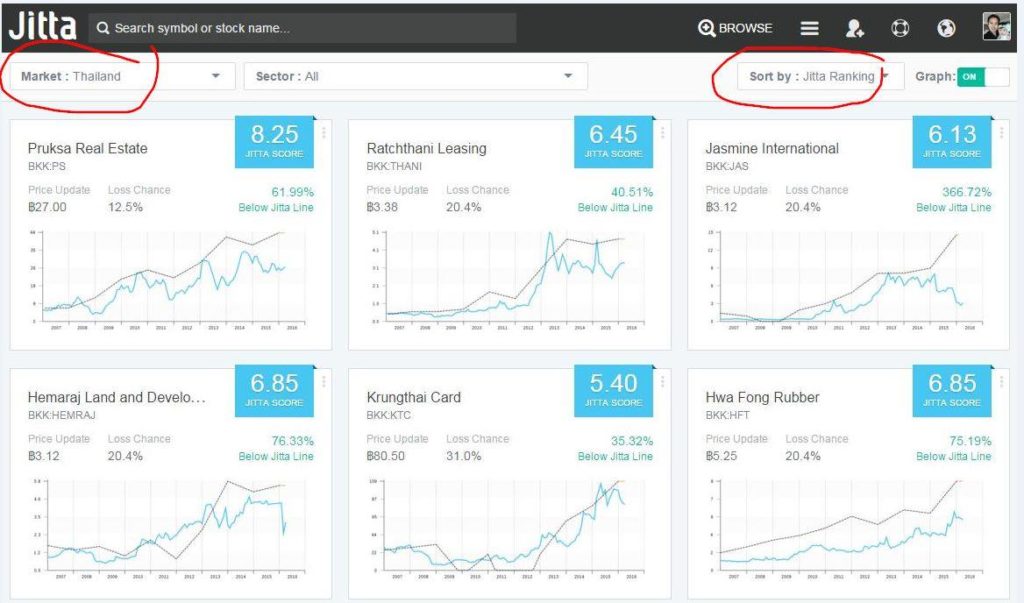Viewport: 1024px width, 603px height.
Task: Click the BROWSE magnifier-plus icon
Action: click(x=707, y=28)
